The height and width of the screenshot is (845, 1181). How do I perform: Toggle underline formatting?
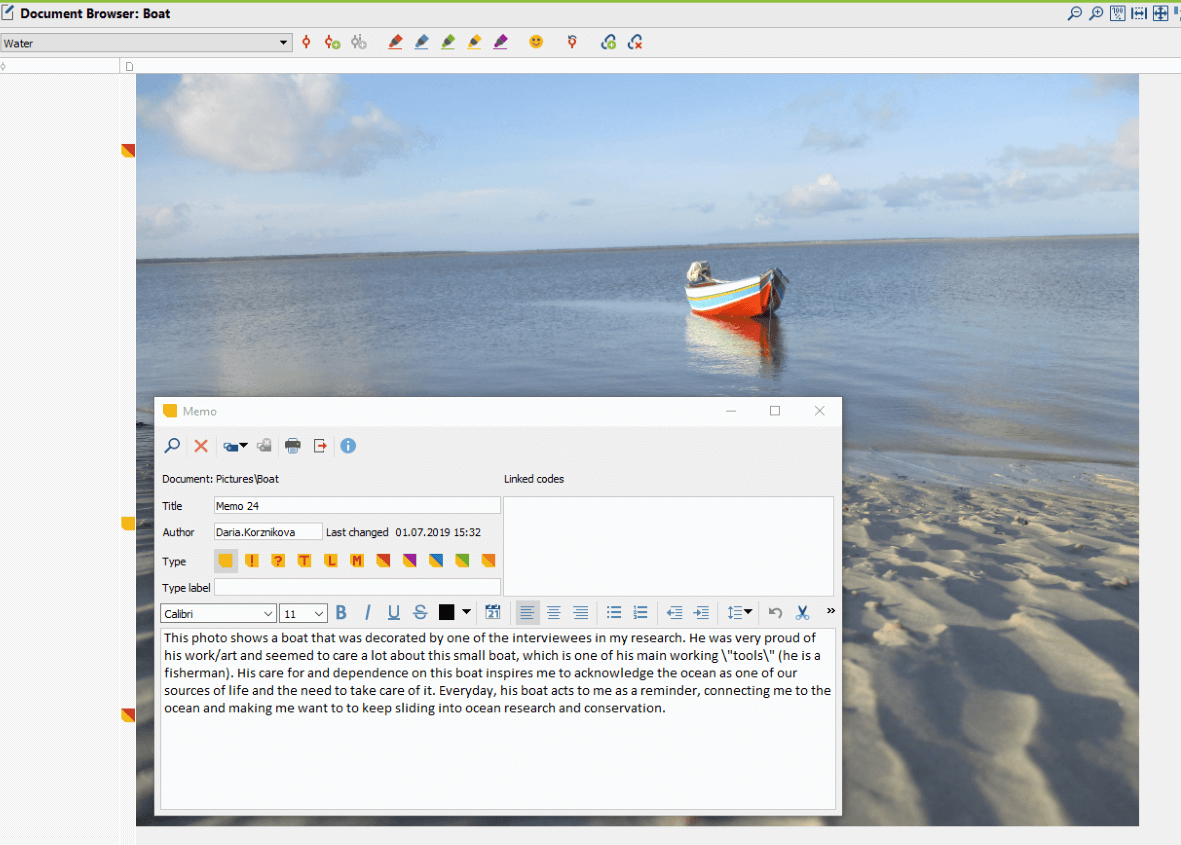(x=393, y=612)
